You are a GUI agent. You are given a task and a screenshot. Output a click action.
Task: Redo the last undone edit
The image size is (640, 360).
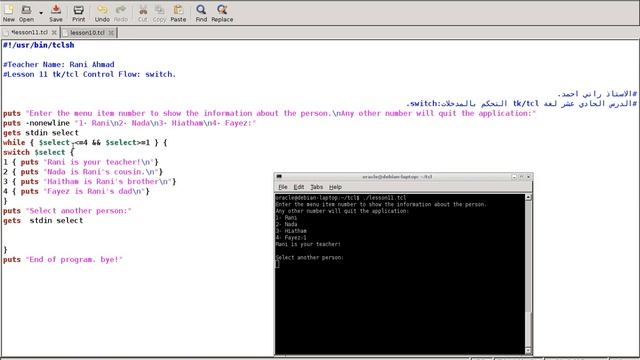[x=121, y=13]
